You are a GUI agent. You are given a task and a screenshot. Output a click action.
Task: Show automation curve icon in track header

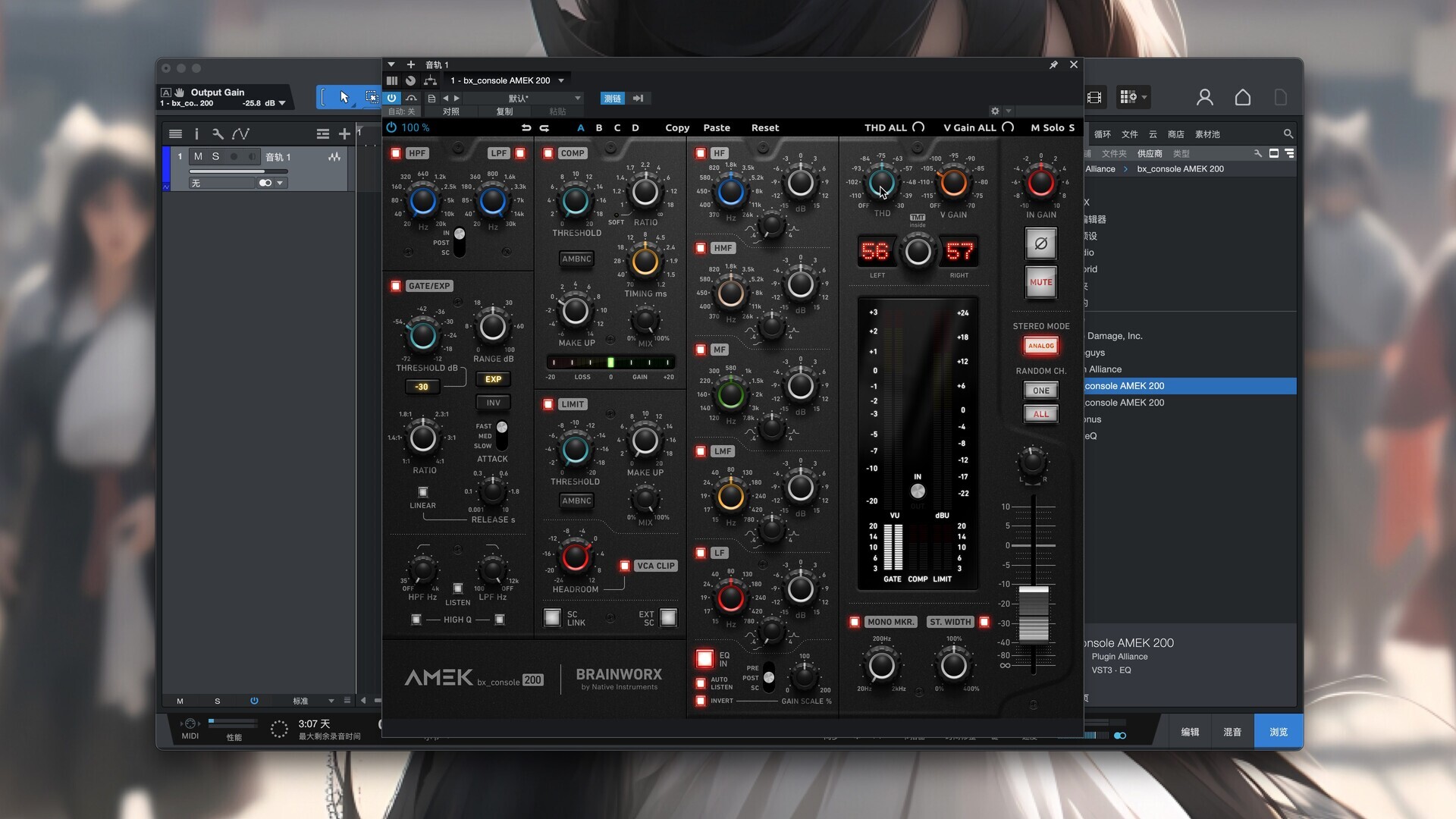pyautogui.click(x=240, y=133)
